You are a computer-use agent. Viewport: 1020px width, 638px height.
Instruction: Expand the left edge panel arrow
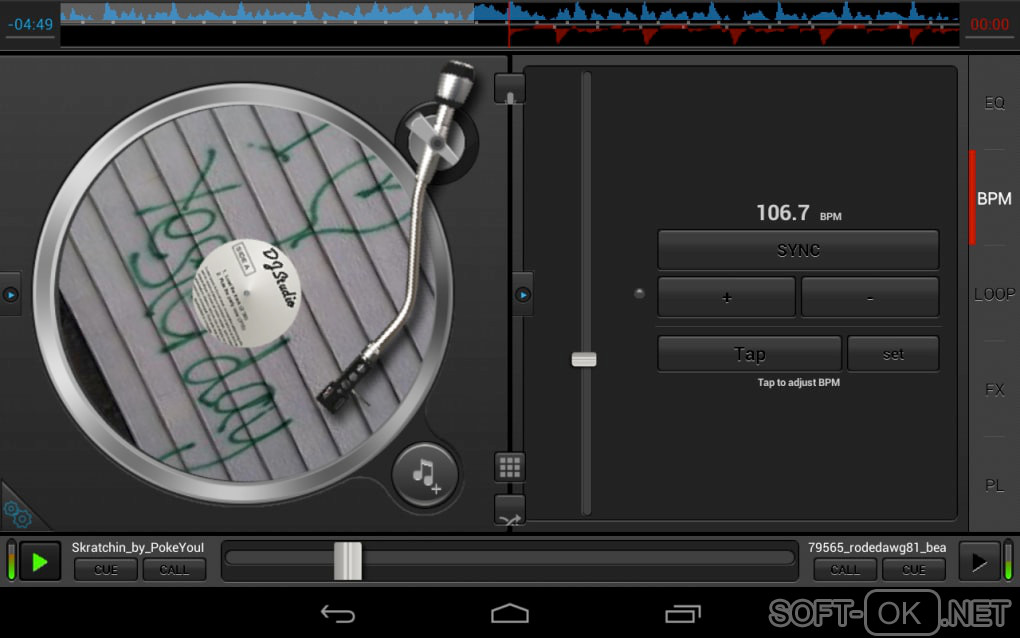tap(10, 295)
